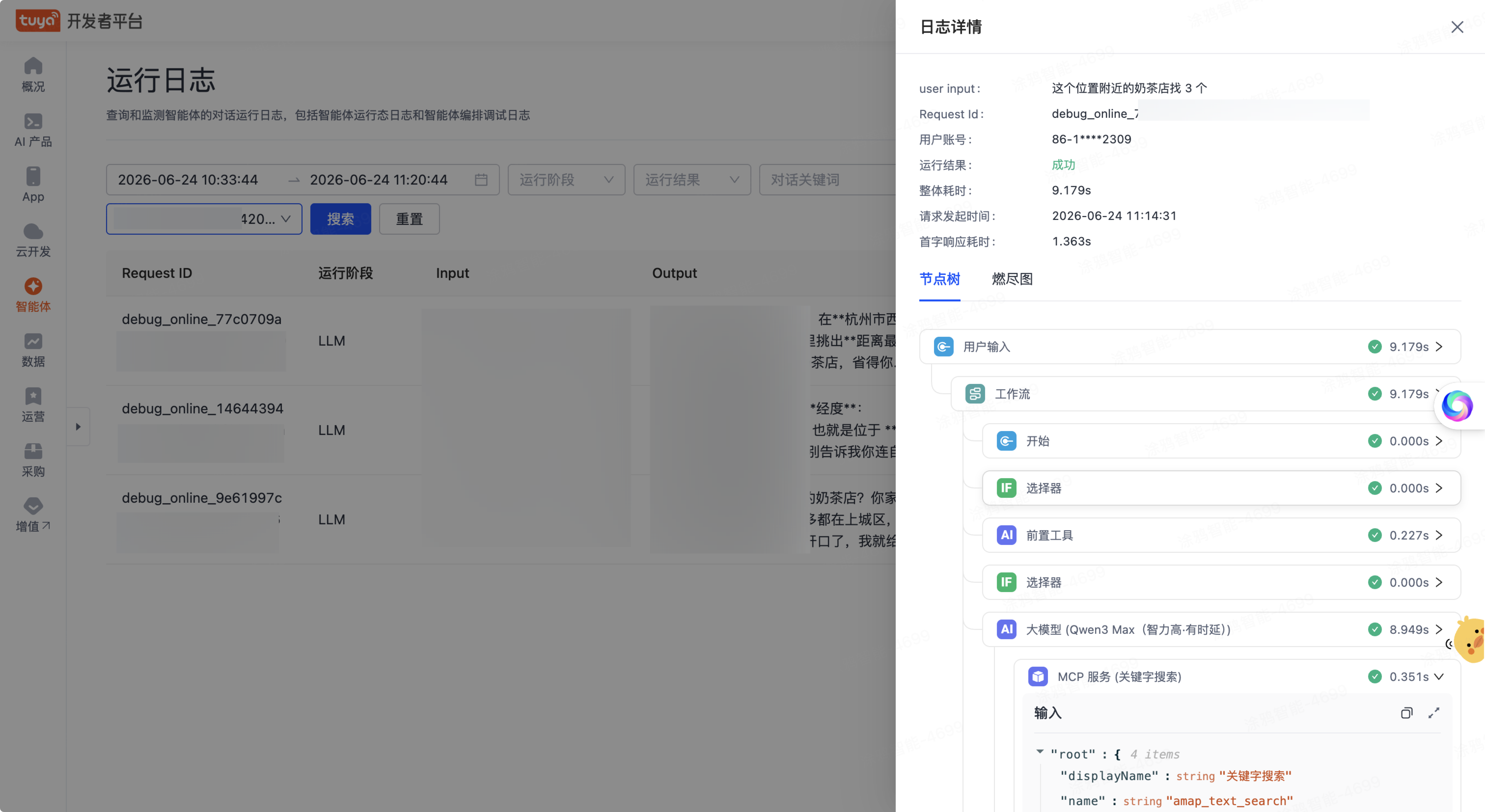
Task: Click the start date 2026-06-24 10:33:44 field
Action: point(188,180)
